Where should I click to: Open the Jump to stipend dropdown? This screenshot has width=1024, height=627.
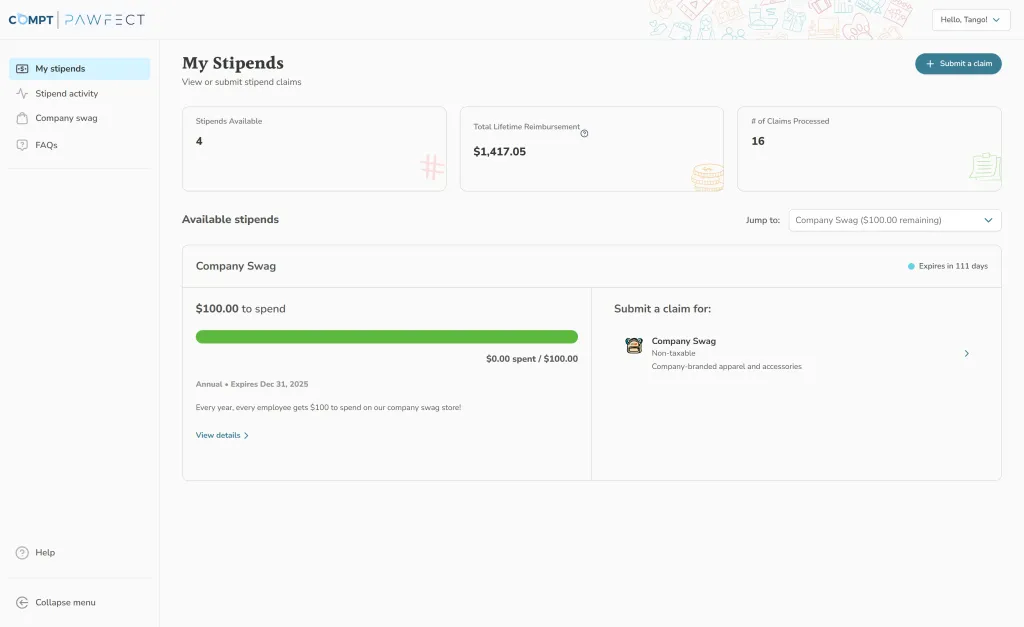point(893,220)
